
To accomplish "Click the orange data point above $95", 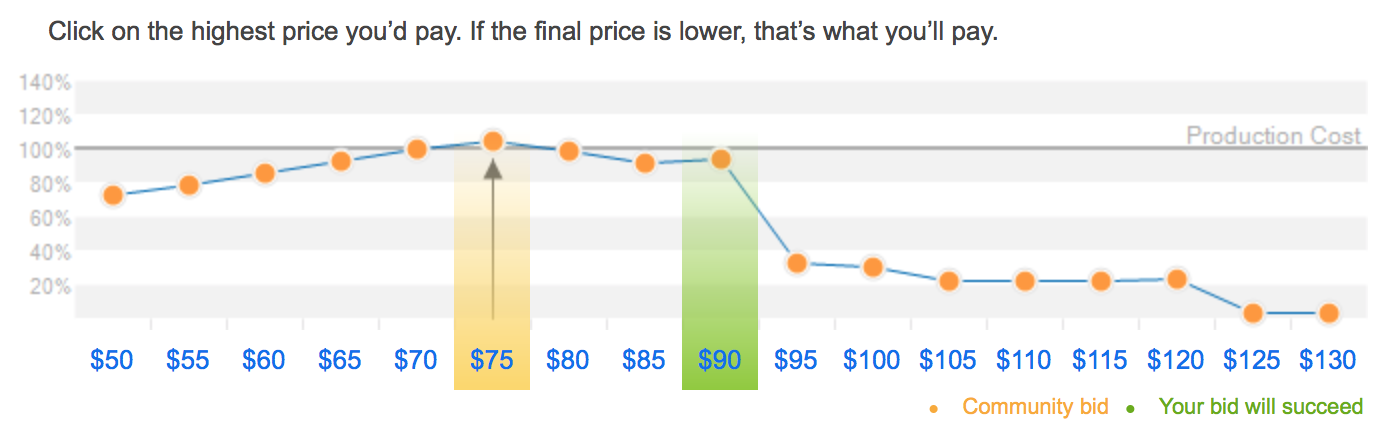I will tap(797, 264).
